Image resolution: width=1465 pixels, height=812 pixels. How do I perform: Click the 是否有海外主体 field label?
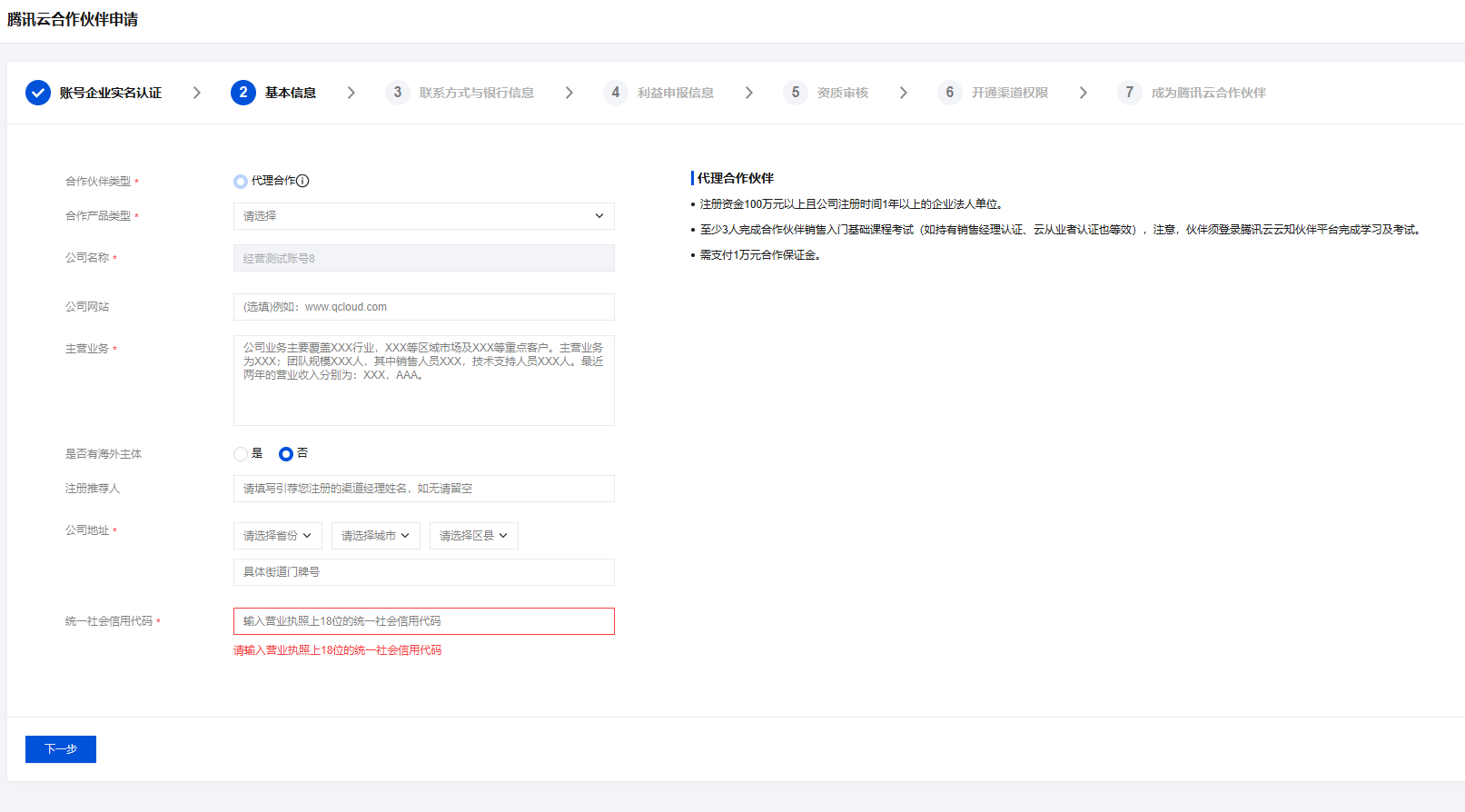pos(104,454)
